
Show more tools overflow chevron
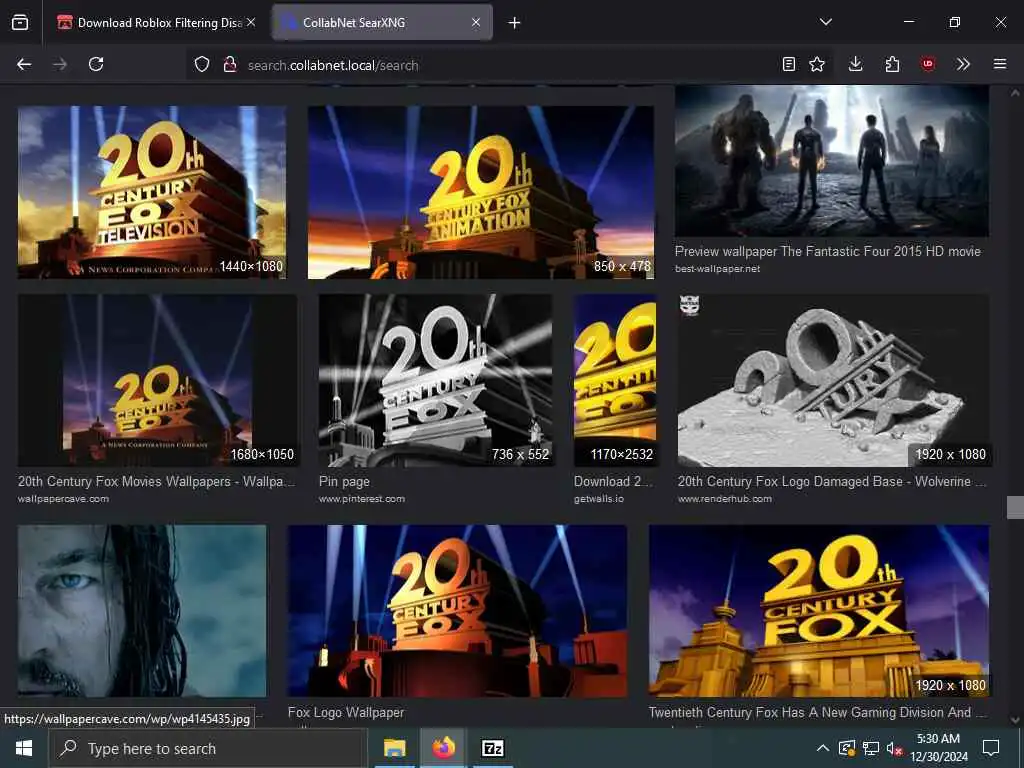(963, 65)
